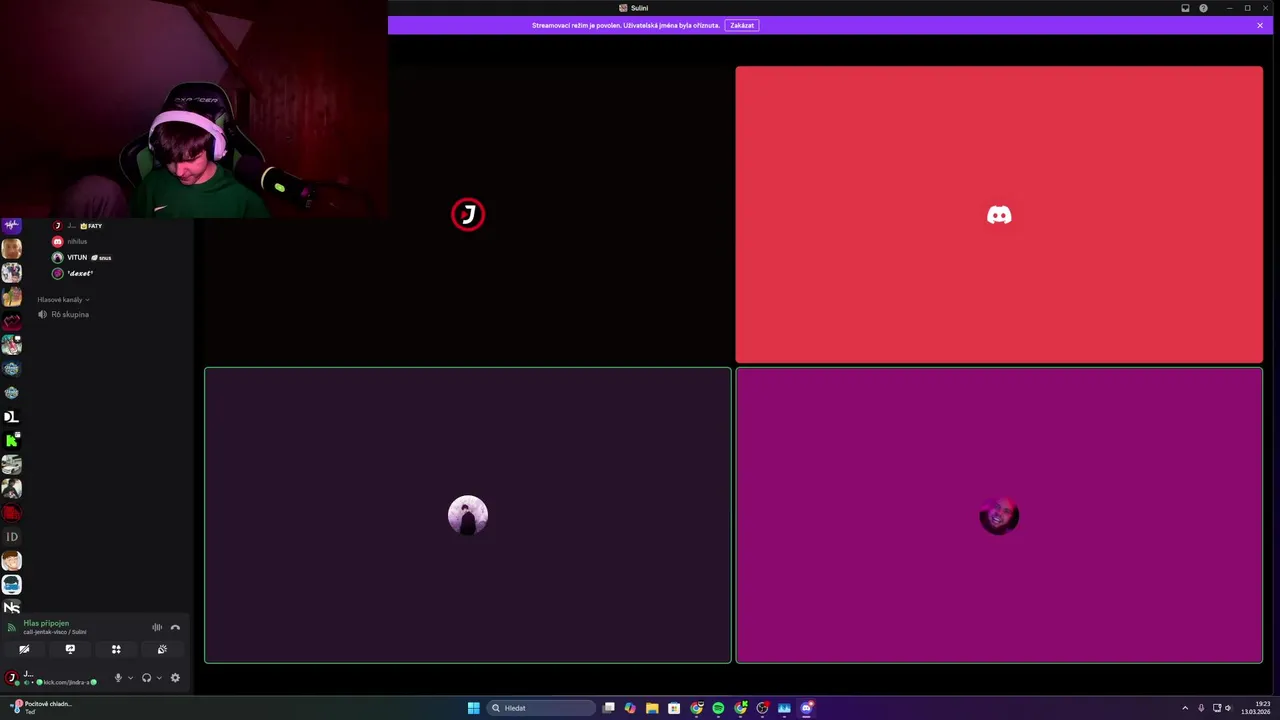Open noise suppression waveform icon
Image resolution: width=1280 pixels, height=720 pixels.
point(157,627)
